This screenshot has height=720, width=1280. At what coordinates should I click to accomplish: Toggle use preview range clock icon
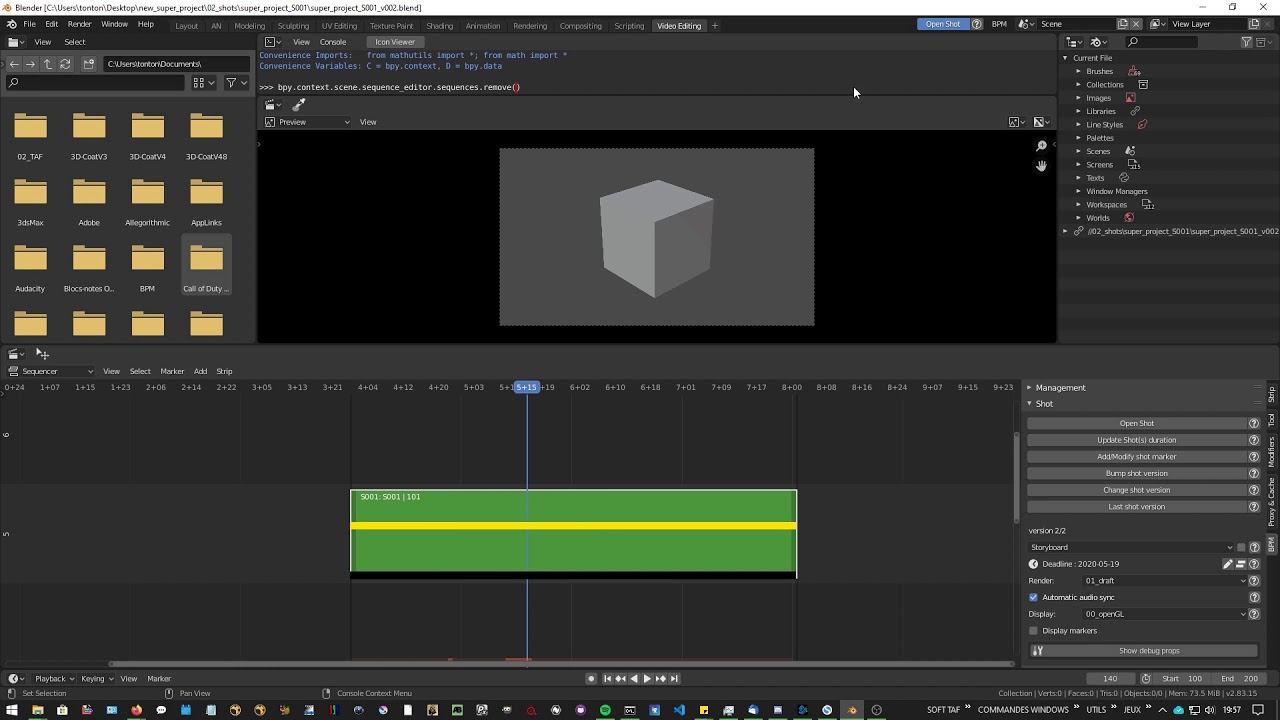click(x=1146, y=679)
